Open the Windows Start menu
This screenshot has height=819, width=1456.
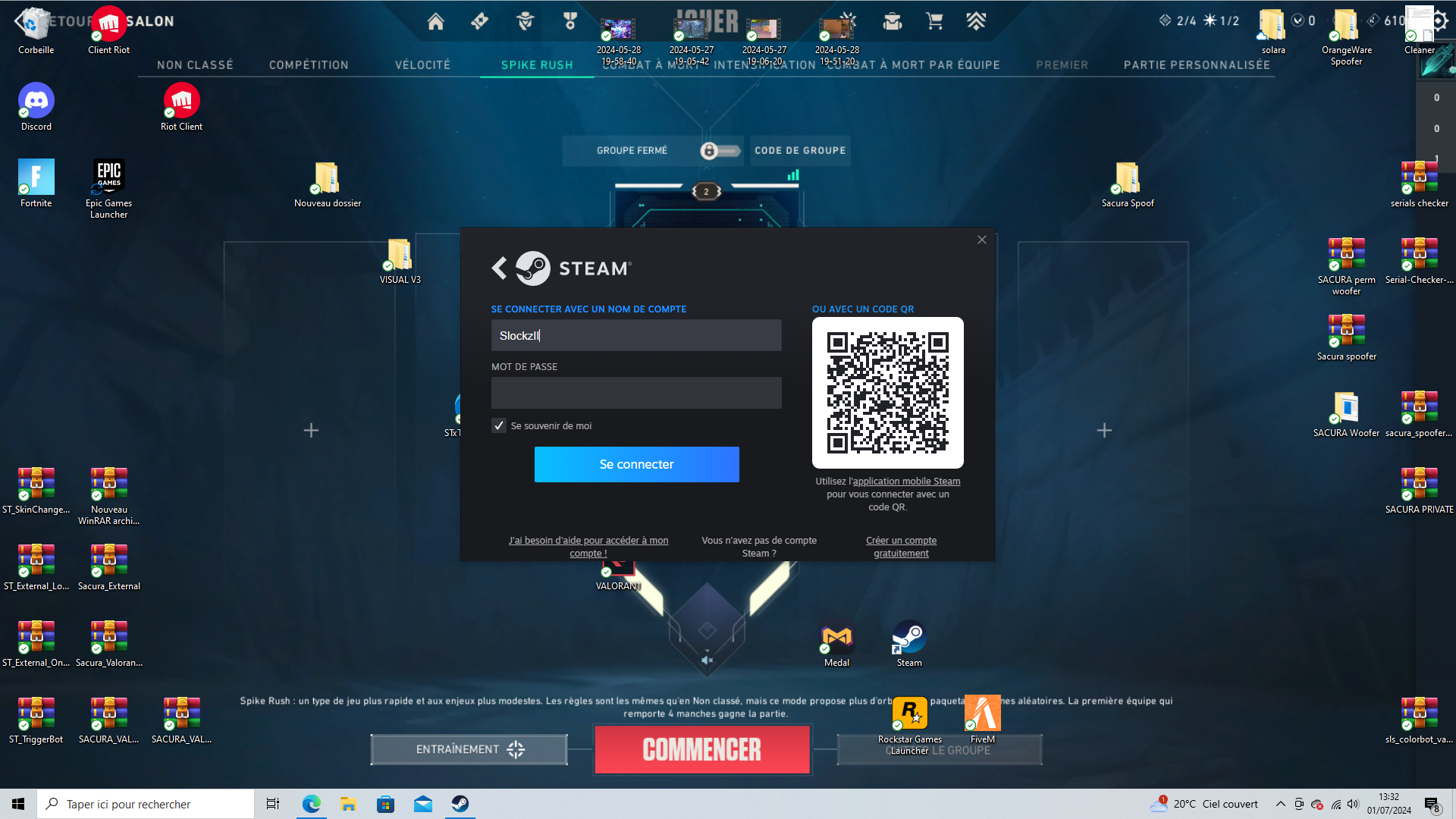(18, 804)
